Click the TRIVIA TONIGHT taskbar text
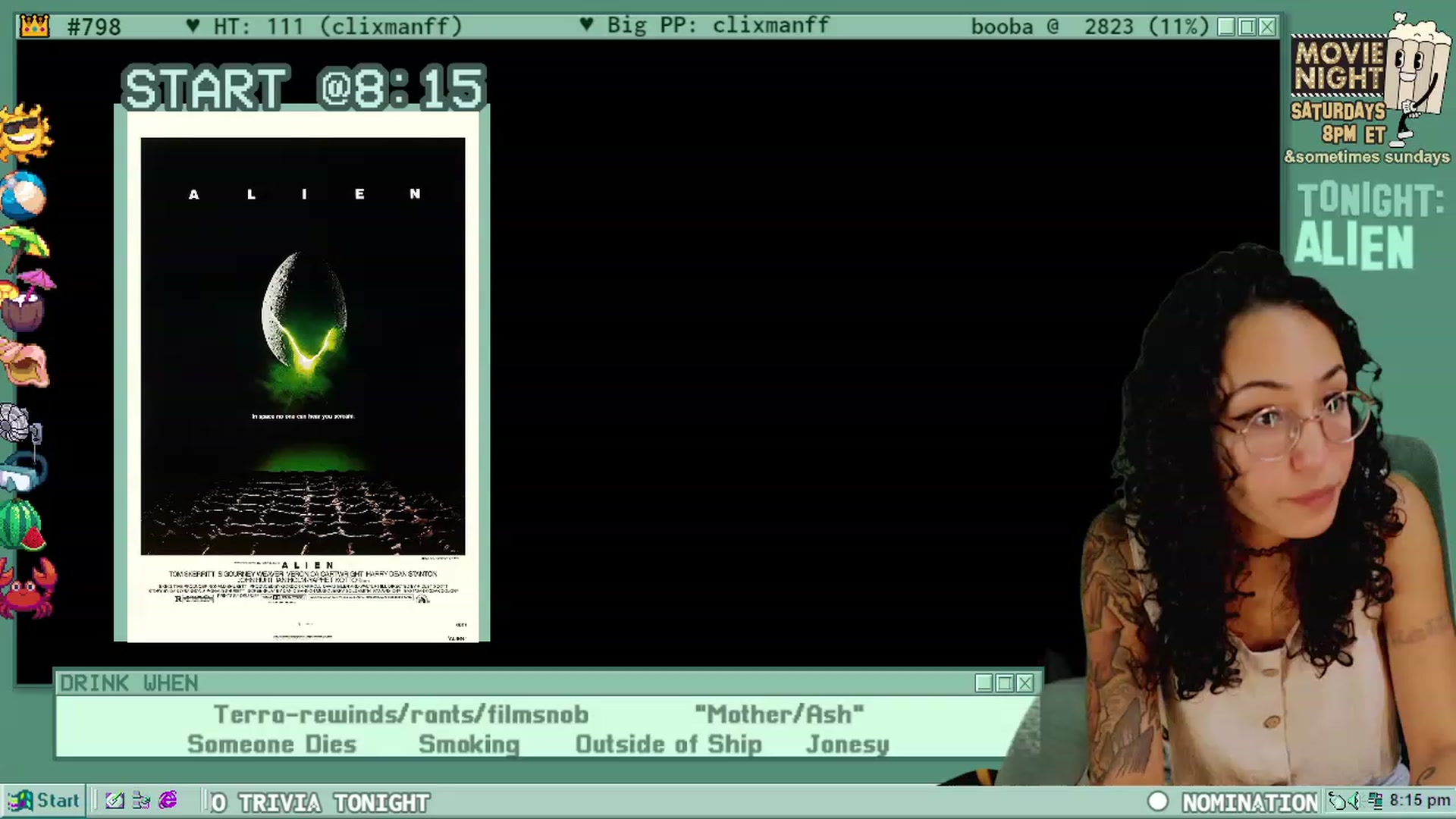 (x=334, y=803)
